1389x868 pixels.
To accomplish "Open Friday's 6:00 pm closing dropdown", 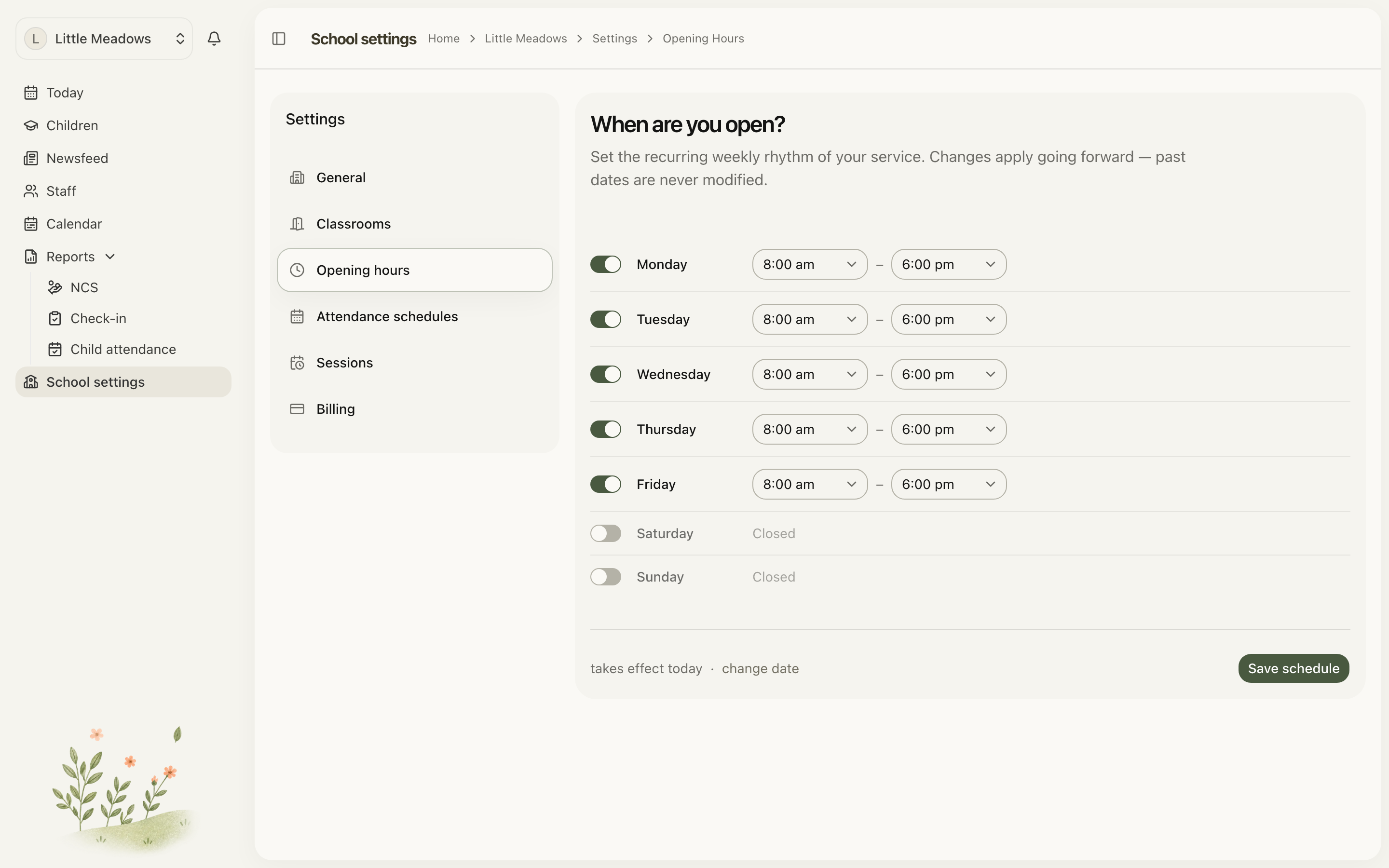I will 949,484.
